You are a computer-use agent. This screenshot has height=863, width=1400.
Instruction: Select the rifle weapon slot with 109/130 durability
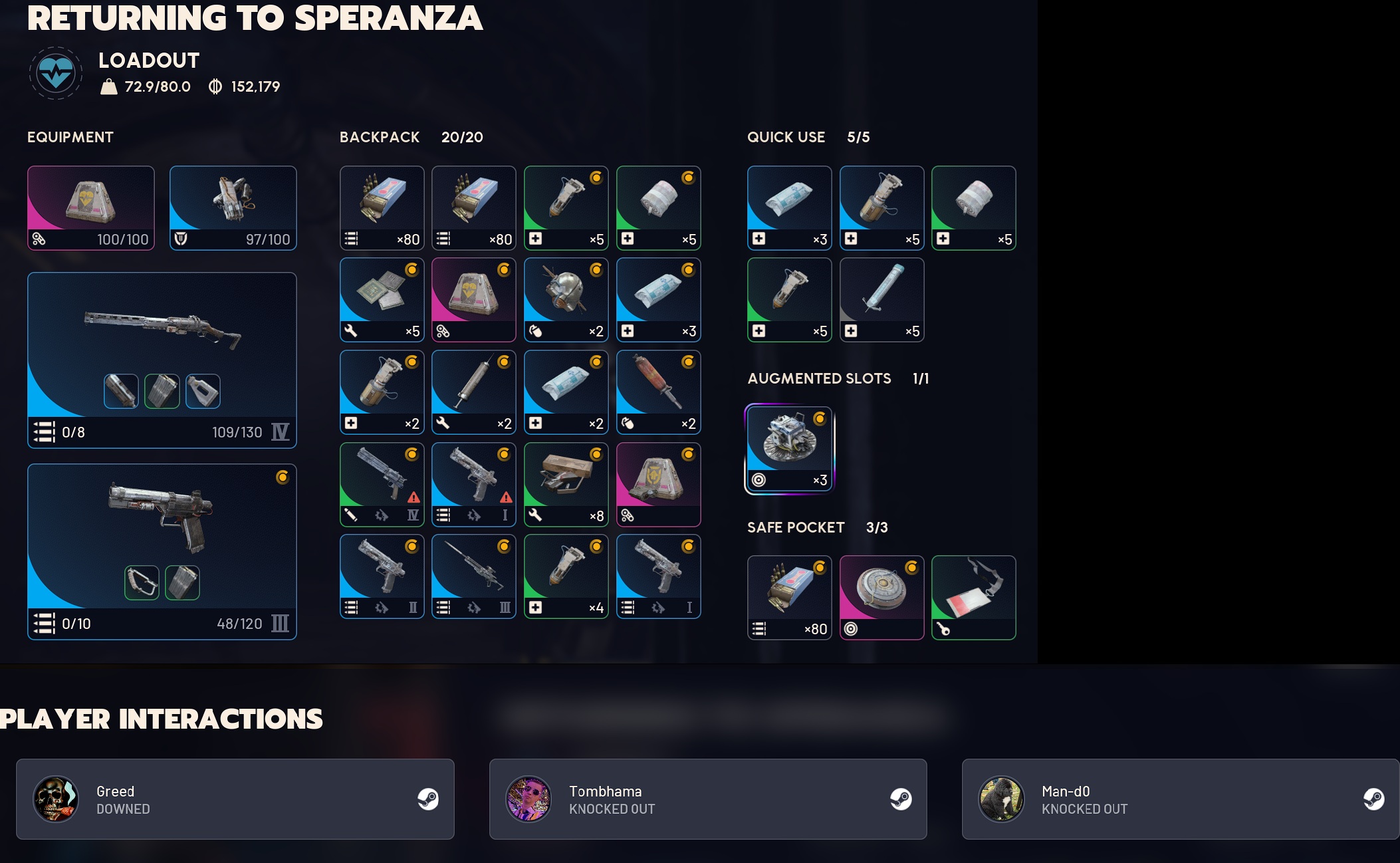click(162, 360)
